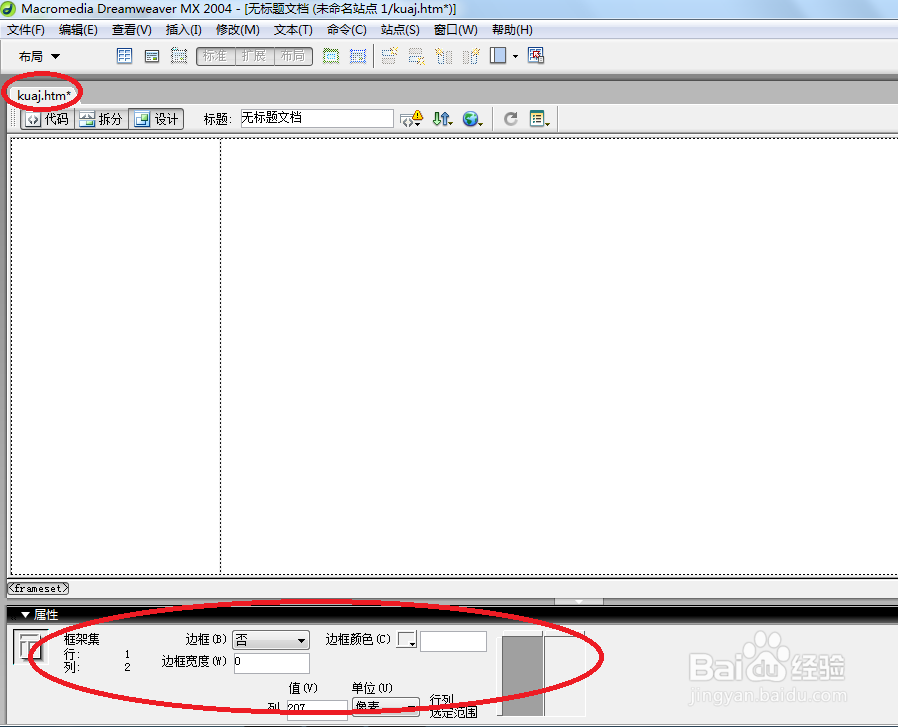Screen dimensions: 898x727
Task: Show 拆分 (Split) view
Action: coord(101,119)
